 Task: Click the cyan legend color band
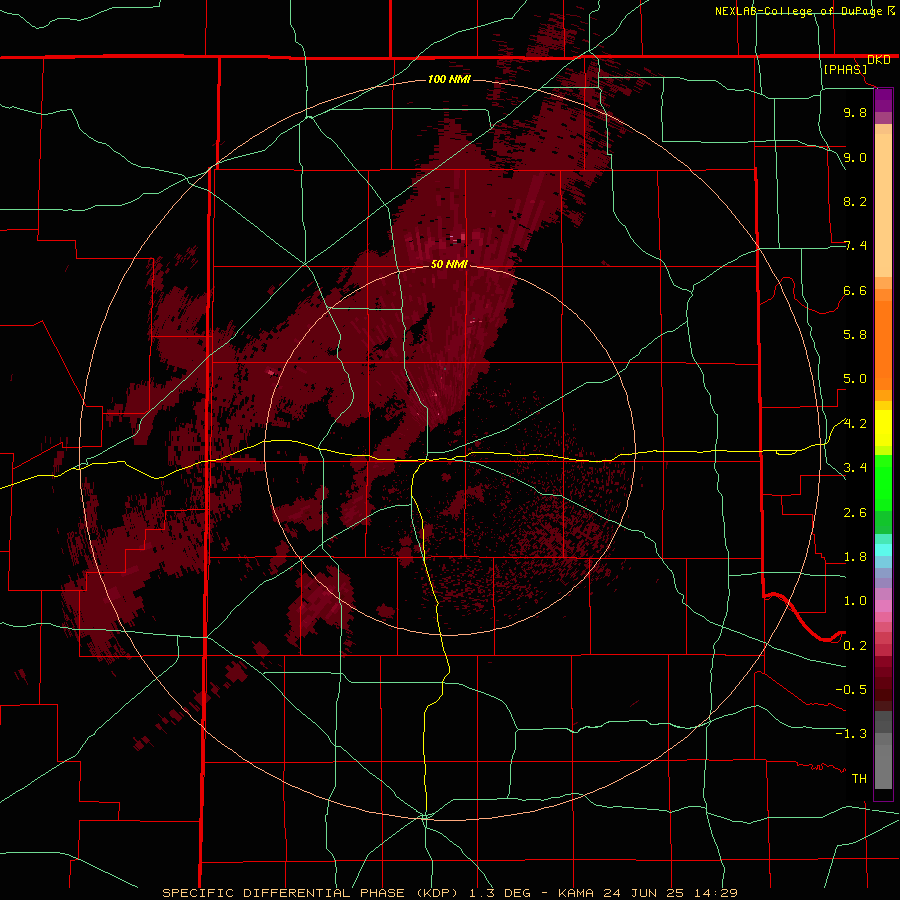[x=883, y=550]
